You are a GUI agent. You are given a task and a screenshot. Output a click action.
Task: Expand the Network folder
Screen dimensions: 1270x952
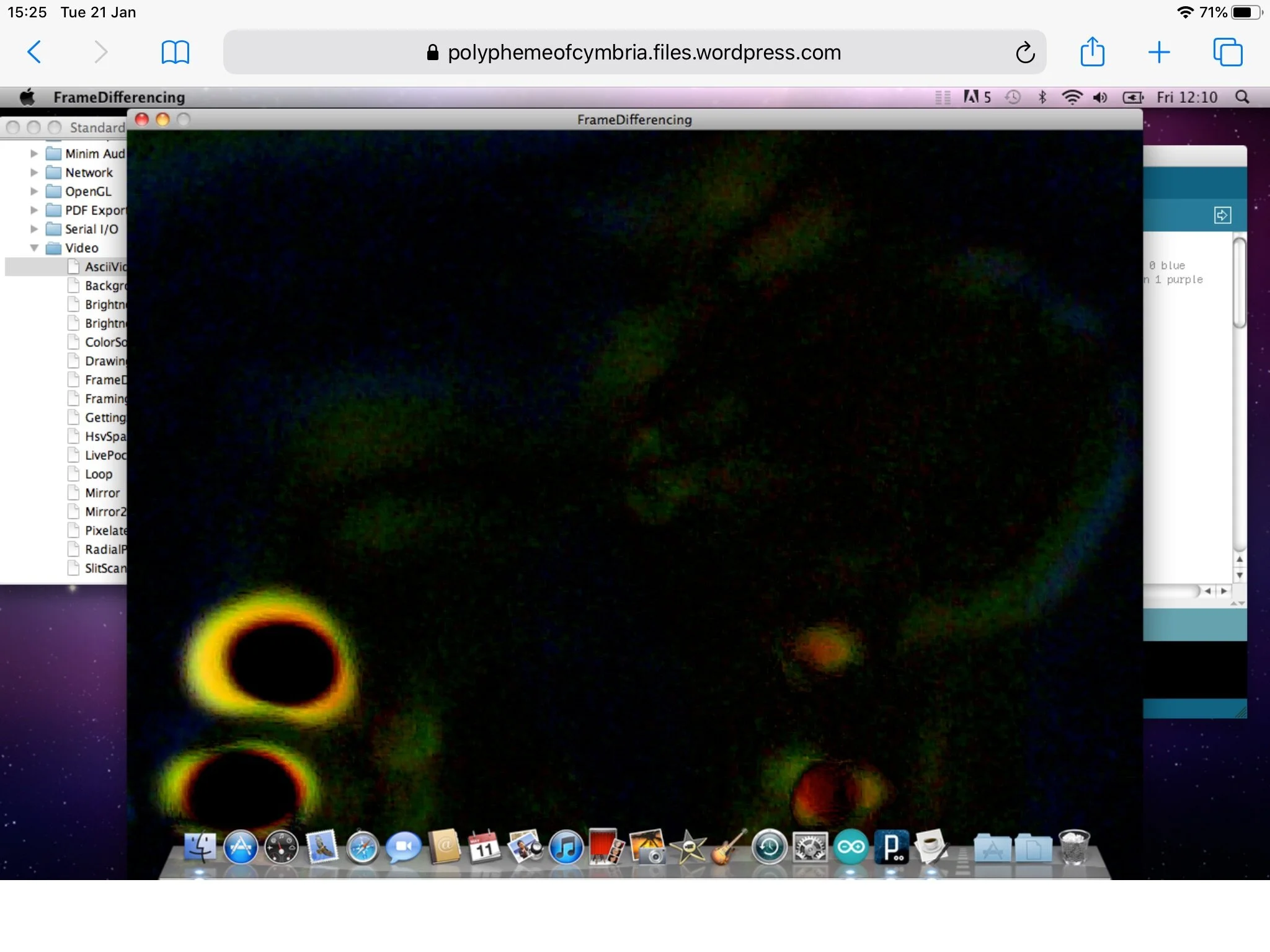[34, 173]
